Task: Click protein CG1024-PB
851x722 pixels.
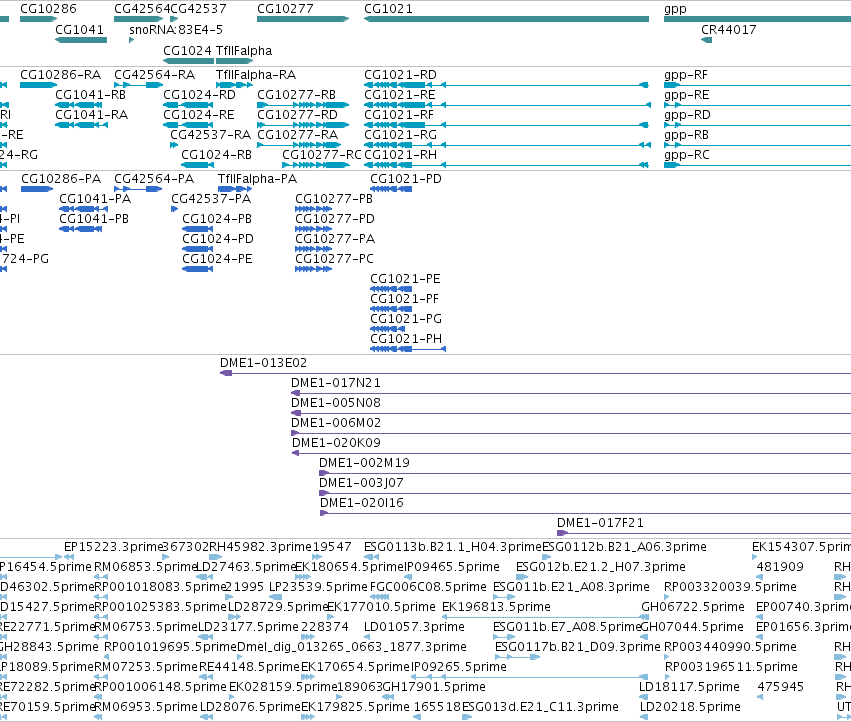Action: [217, 219]
